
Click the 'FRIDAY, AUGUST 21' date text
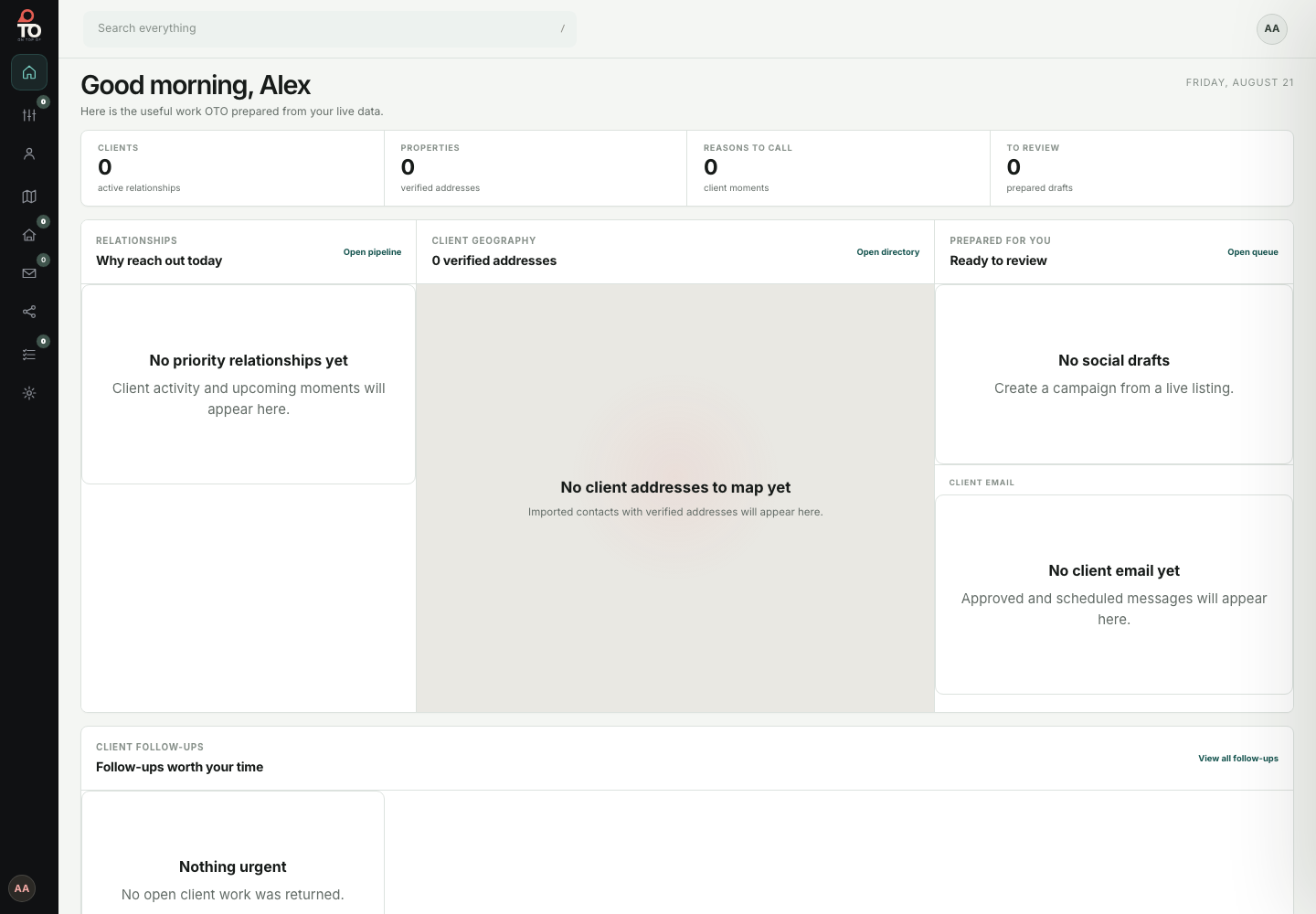coord(1240,82)
